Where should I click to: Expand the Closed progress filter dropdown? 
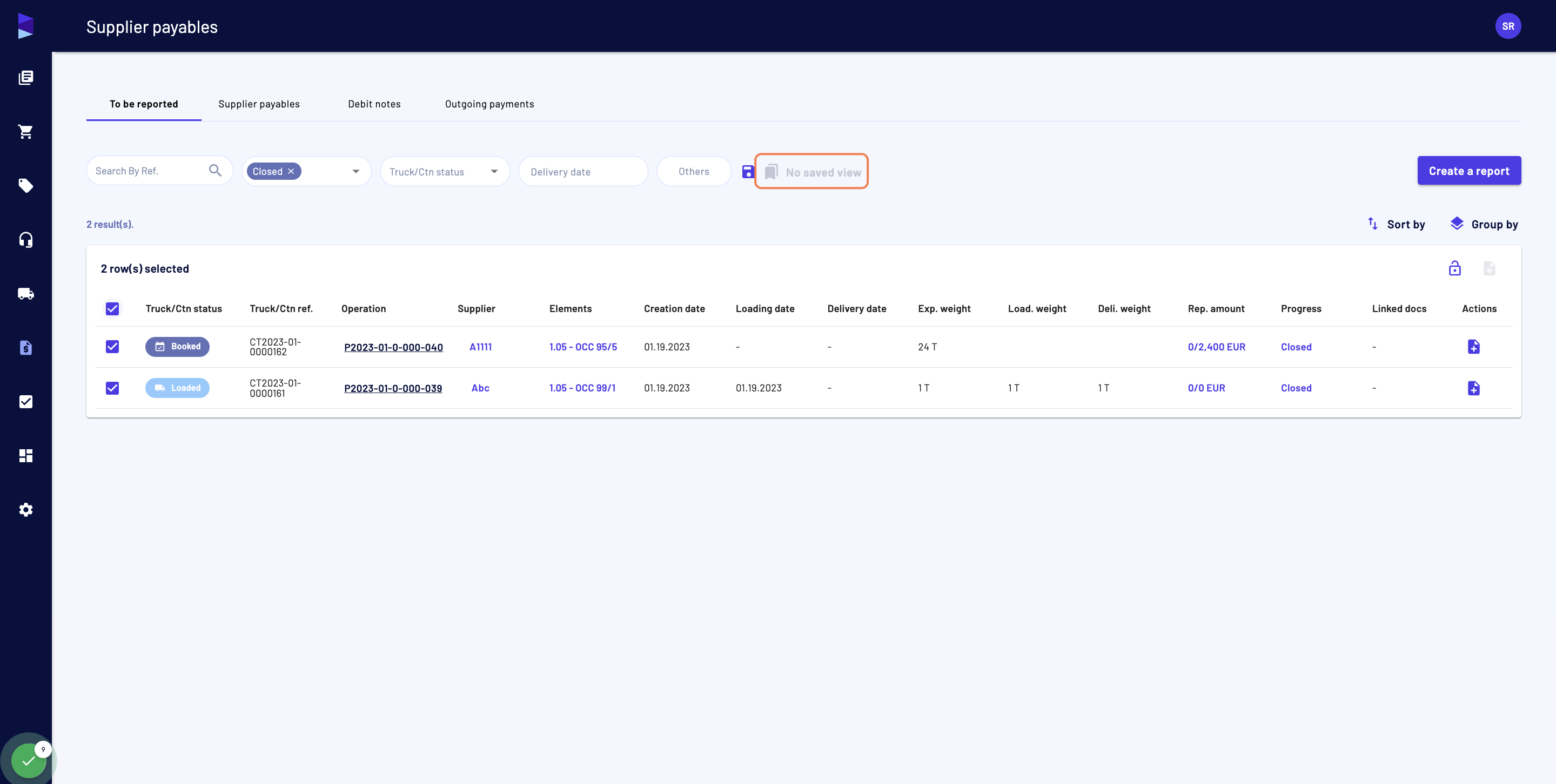pyautogui.click(x=356, y=171)
